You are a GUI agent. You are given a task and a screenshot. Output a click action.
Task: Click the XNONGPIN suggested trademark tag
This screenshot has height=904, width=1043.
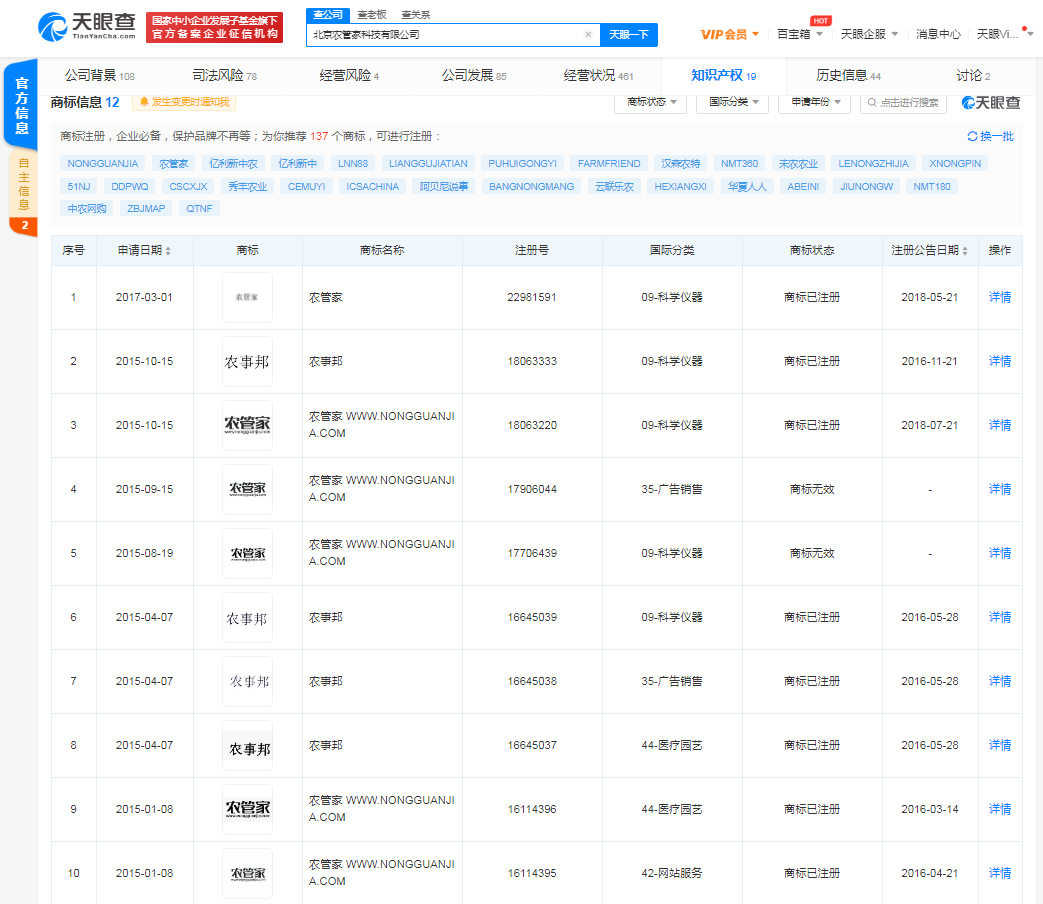click(955, 164)
